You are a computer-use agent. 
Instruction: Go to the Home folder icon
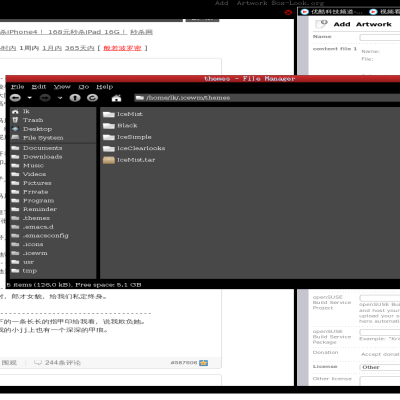(x=116, y=98)
